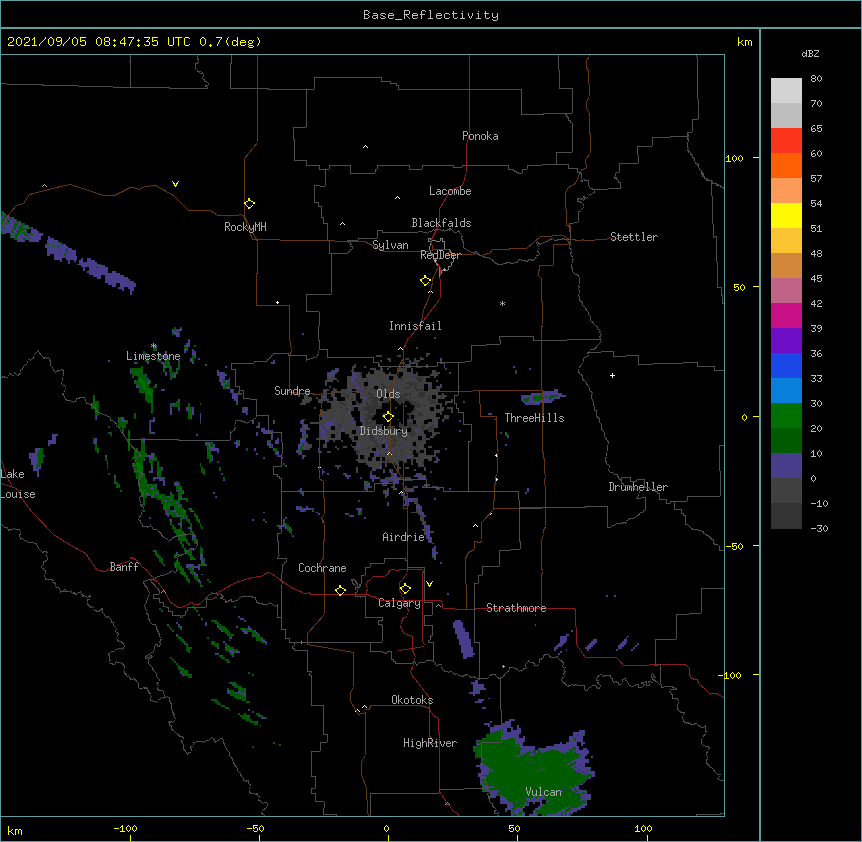
Task: Click the HighRiver label
Action: tap(430, 743)
